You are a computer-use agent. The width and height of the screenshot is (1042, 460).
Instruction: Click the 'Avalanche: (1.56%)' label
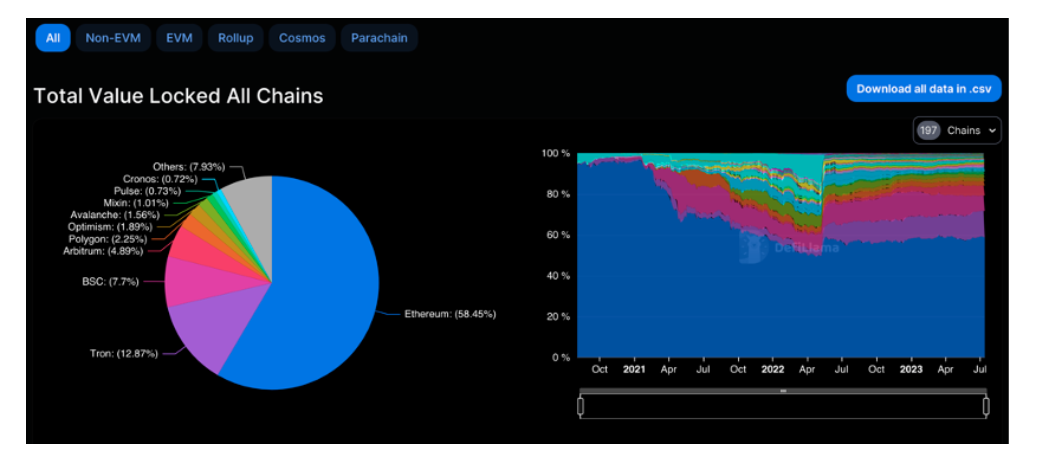click(114, 215)
